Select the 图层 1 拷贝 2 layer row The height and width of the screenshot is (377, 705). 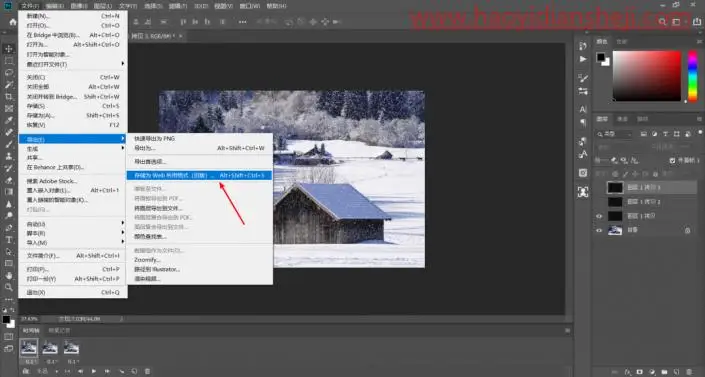[x=645, y=202]
